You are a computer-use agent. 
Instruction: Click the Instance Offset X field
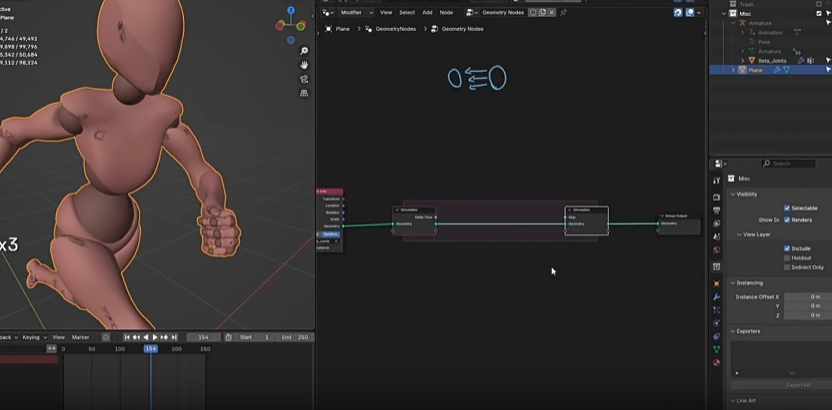pos(806,297)
